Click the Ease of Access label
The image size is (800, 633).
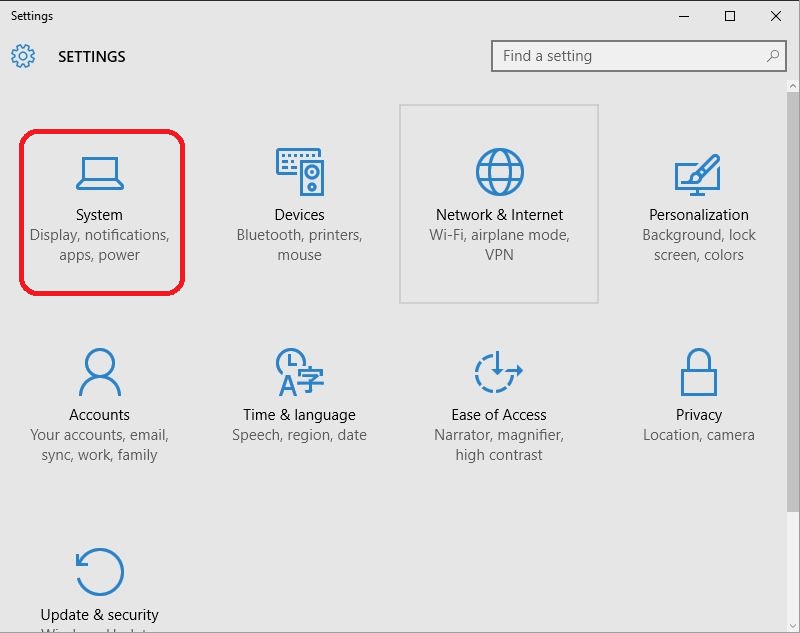click(499, 415)
